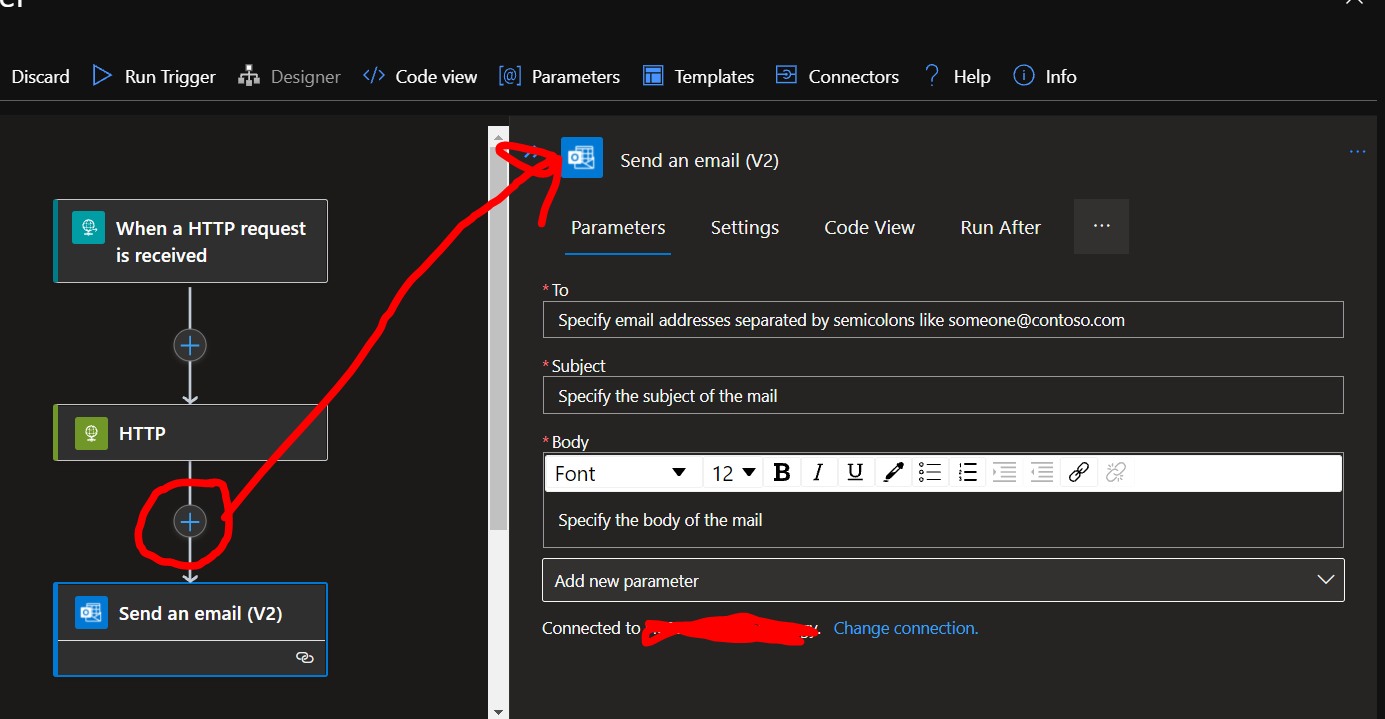Open the Templates panel

[x=698, y=76]
